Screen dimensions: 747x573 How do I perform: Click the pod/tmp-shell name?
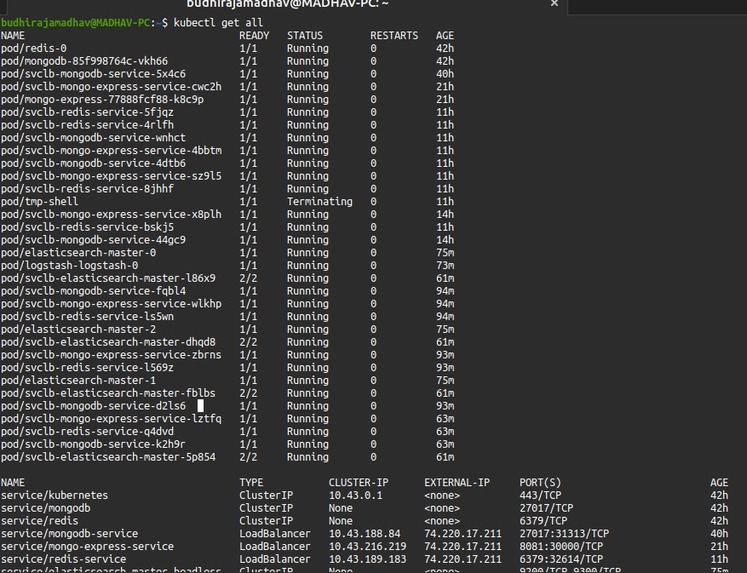(x=40, y=202)
